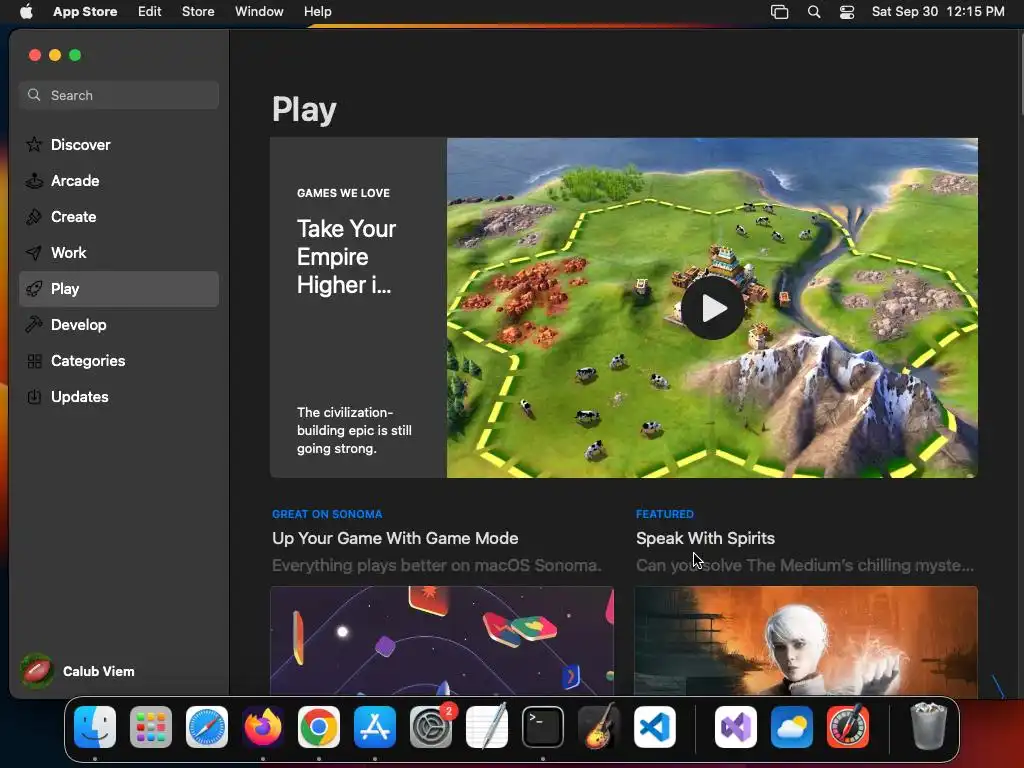Open the Categories grid icon

(x=34, y=360)
